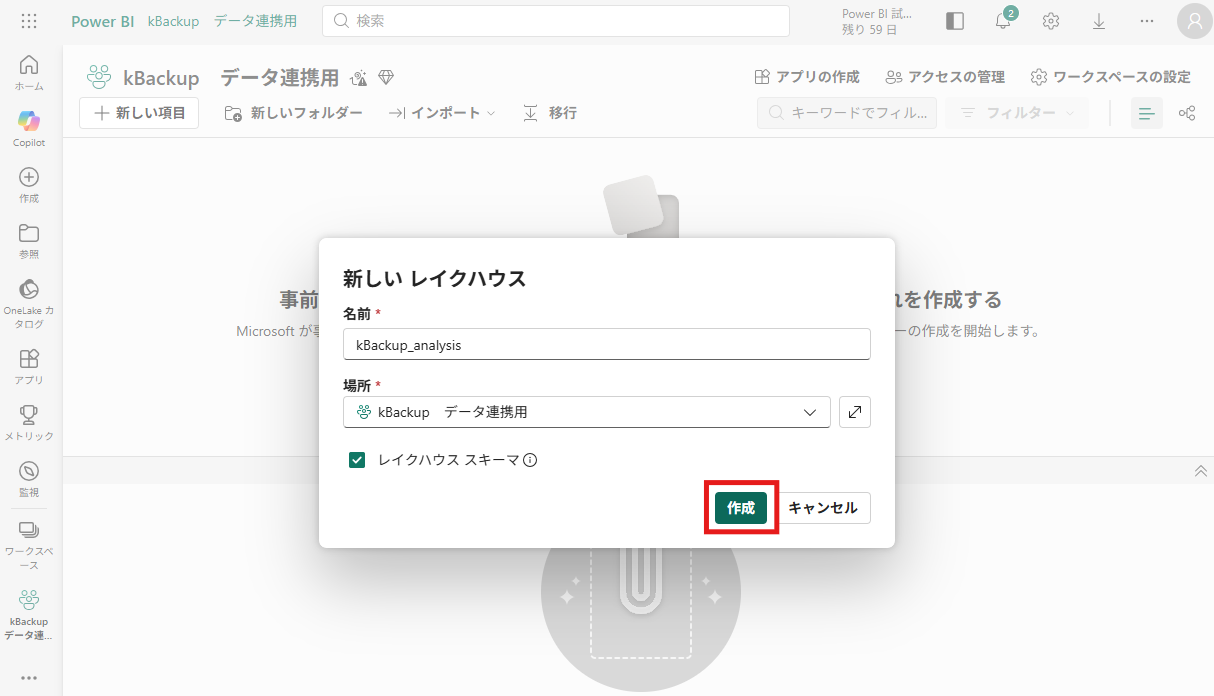
Task: Open Copilot from the left sidebar
Action: coord(29,128)
